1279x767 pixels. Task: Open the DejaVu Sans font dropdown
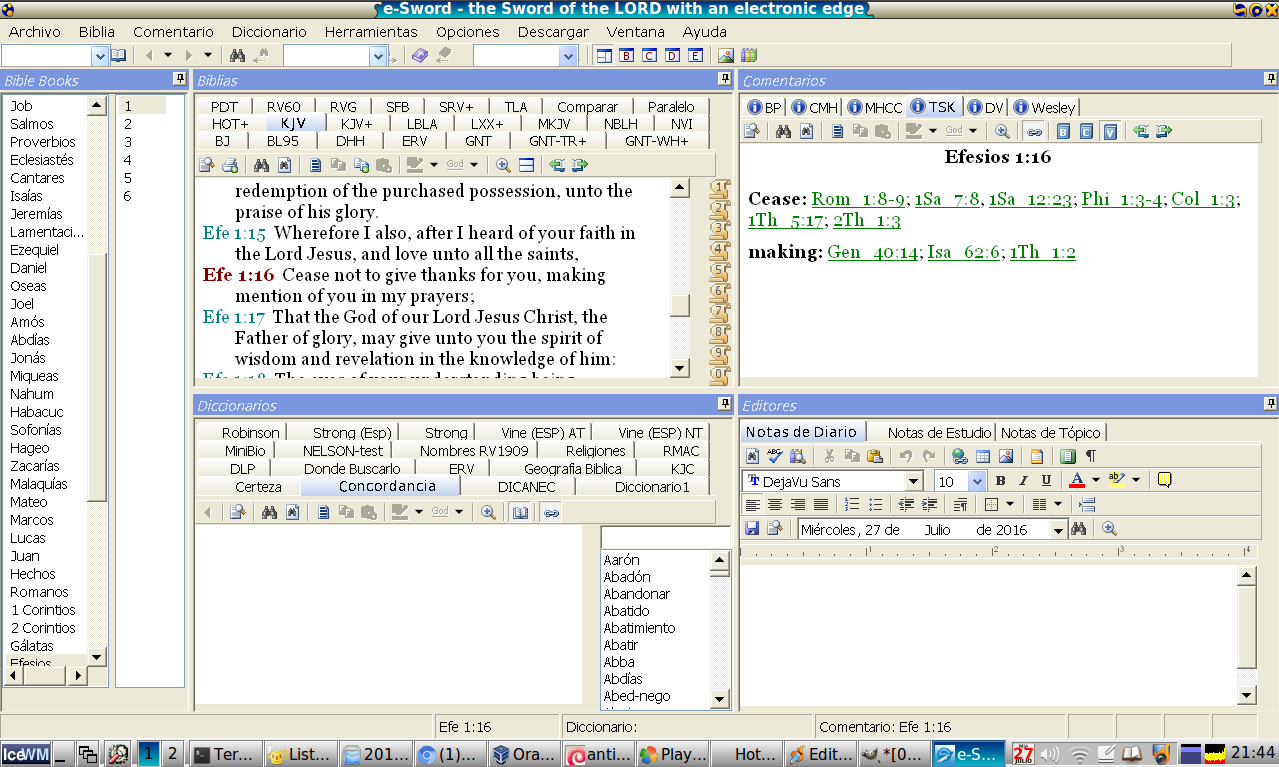point(913,482)
